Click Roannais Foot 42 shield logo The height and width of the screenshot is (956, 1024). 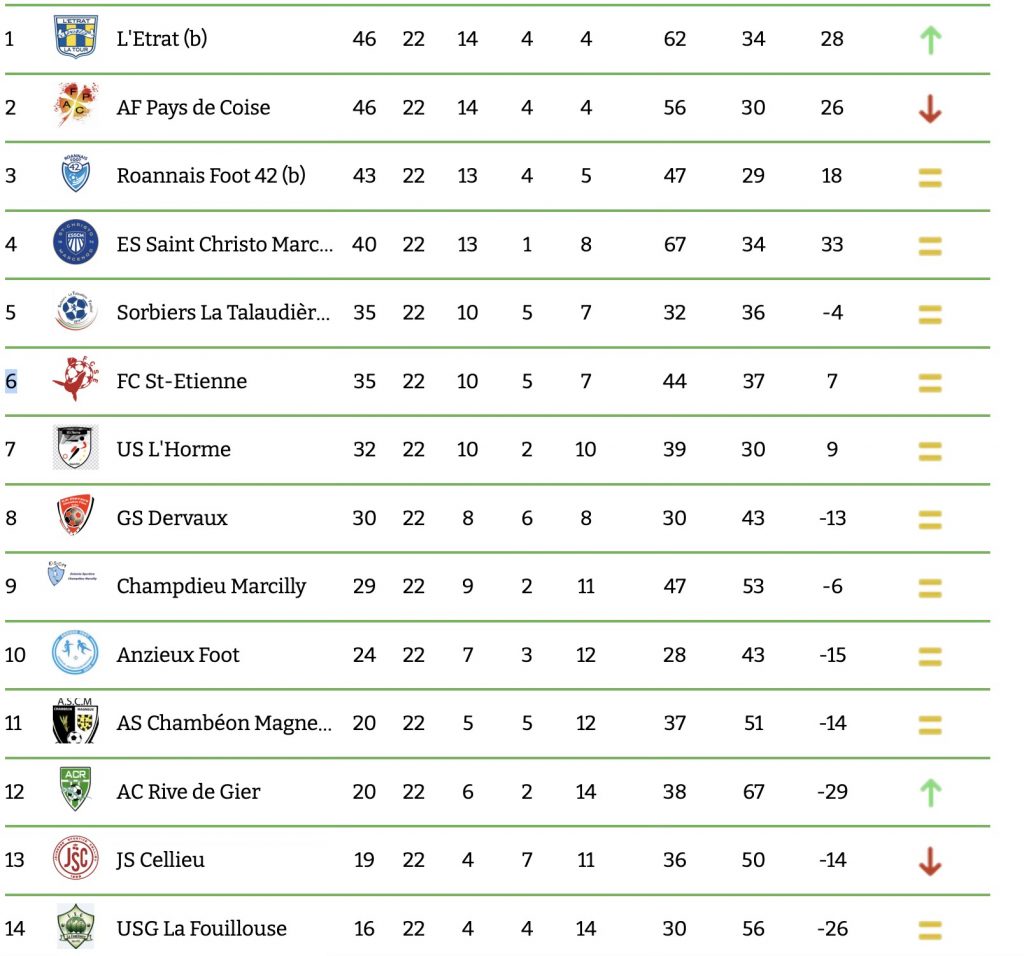pos(75,173)
